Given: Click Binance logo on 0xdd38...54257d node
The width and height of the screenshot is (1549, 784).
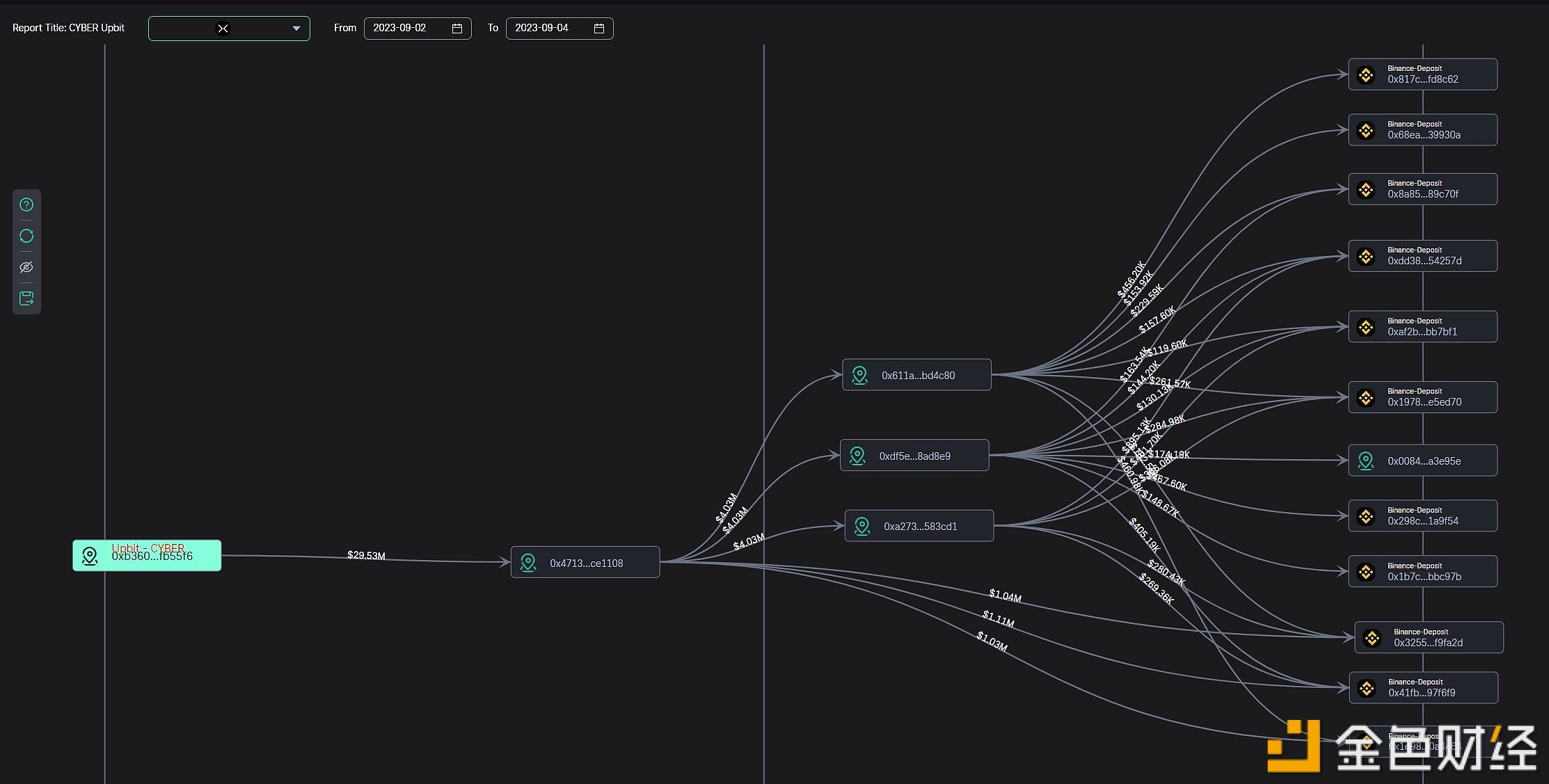Looking at the screenshot, I should [x=1366, y=257].
